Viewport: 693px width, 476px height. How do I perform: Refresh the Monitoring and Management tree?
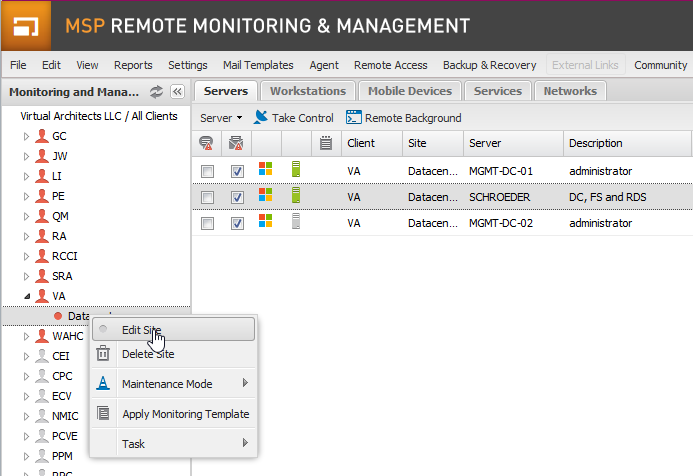pos(156,91)
